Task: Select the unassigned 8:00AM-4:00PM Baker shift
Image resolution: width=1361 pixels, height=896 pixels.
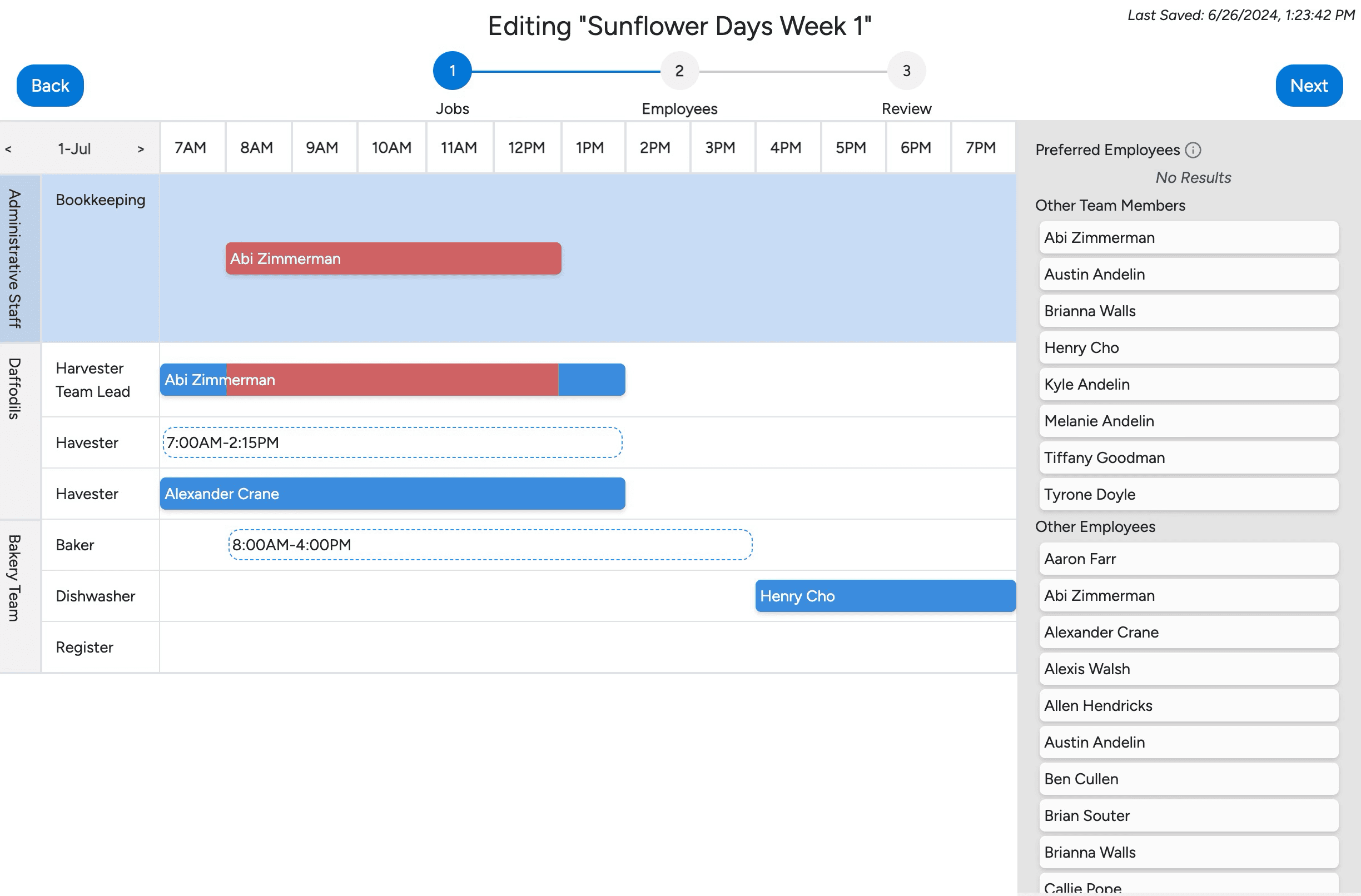Action: tap(490, 545)
